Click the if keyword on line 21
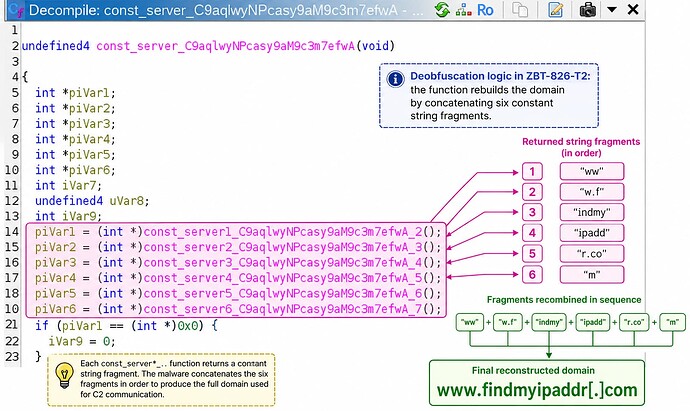Screen dimensions: 690x411 [x=42, y=326]
